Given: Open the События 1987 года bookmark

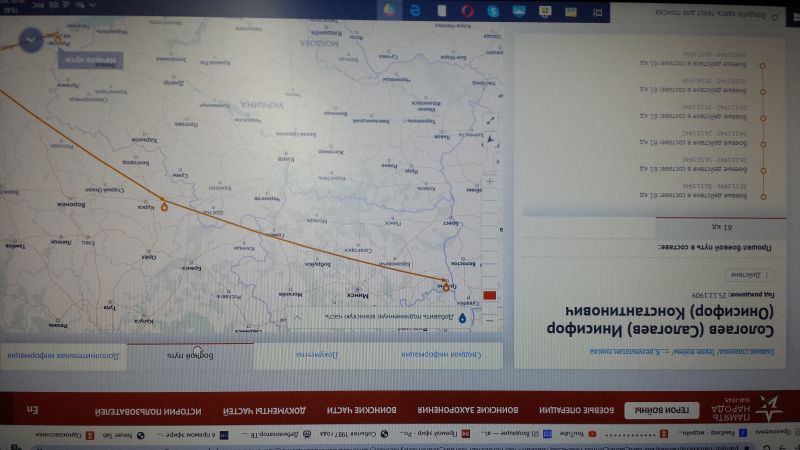Looking at the screenshot, I should [x=354, y=434].
